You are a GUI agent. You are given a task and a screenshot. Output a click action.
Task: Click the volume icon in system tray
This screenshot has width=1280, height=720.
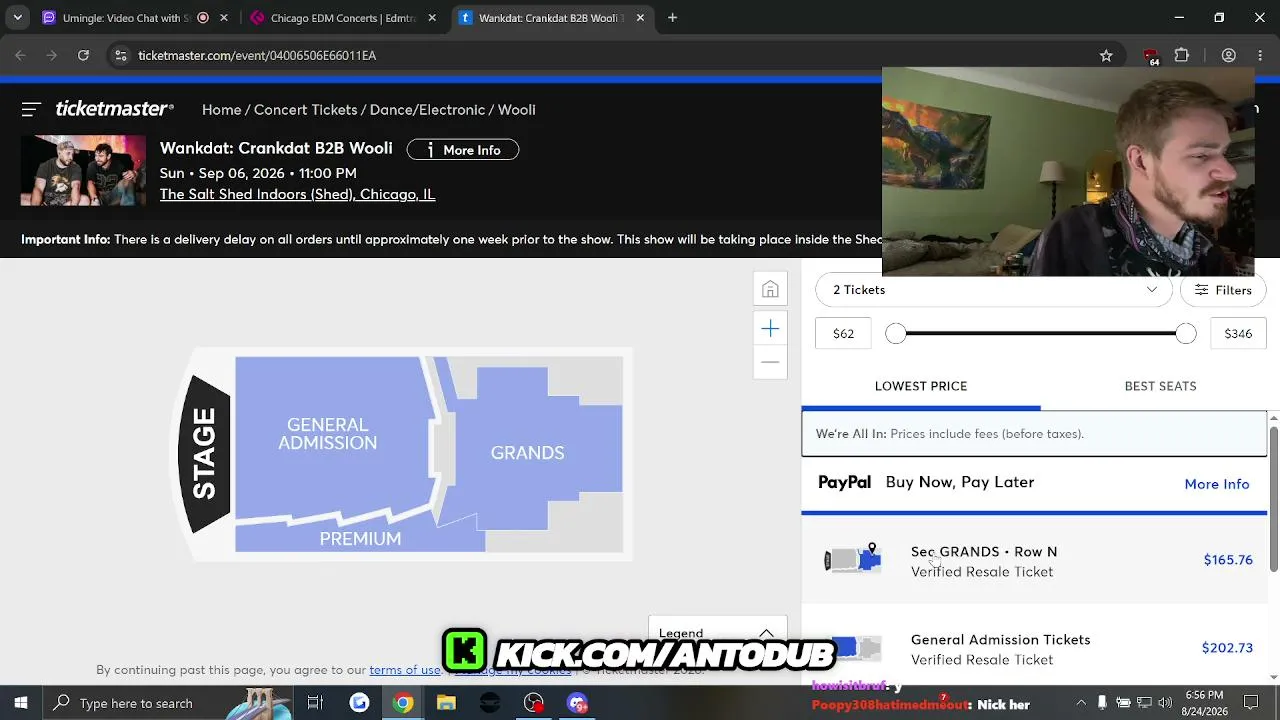[1165, 703]
